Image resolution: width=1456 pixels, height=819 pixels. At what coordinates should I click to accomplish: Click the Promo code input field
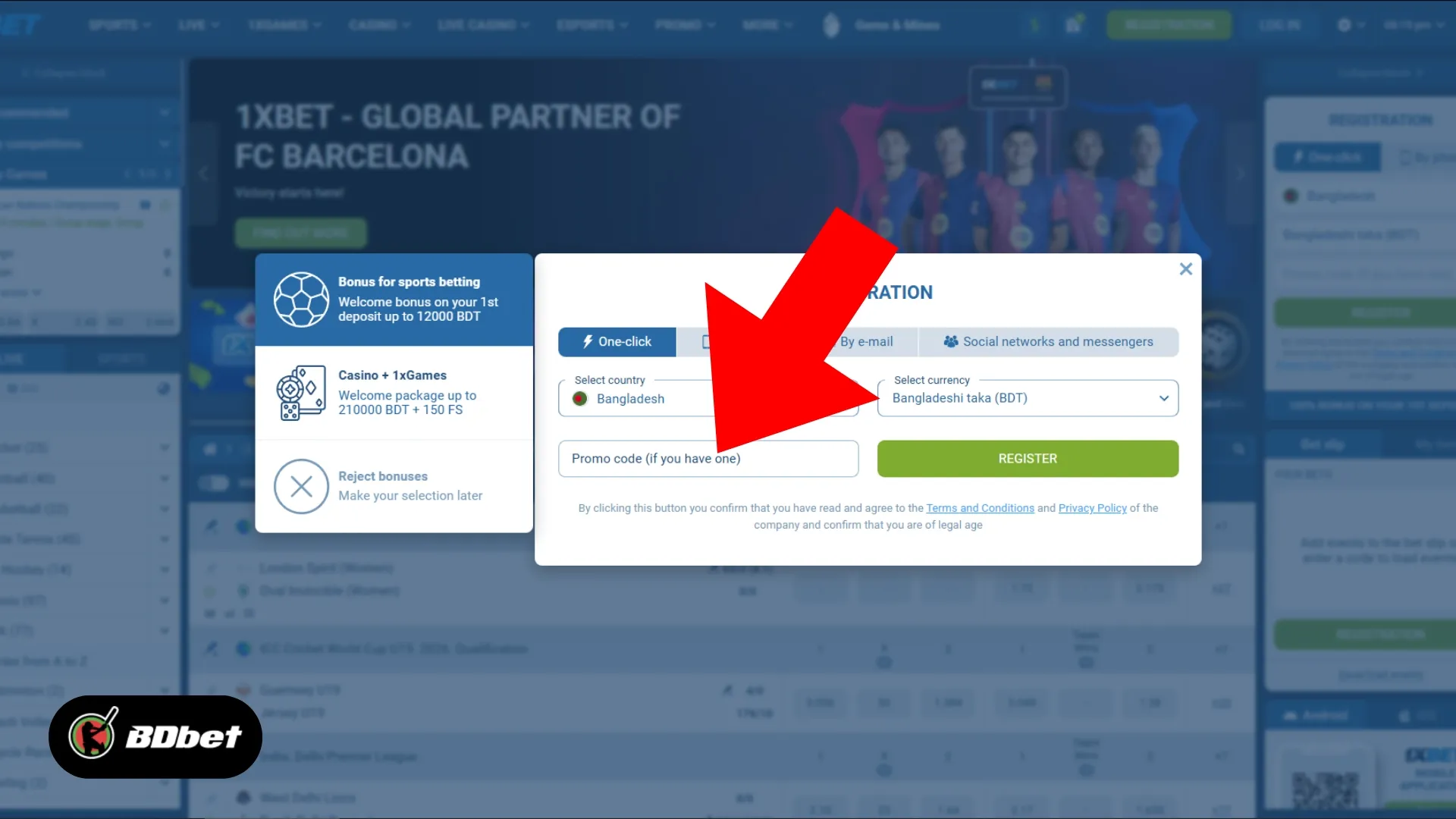[x=708, y=459]
